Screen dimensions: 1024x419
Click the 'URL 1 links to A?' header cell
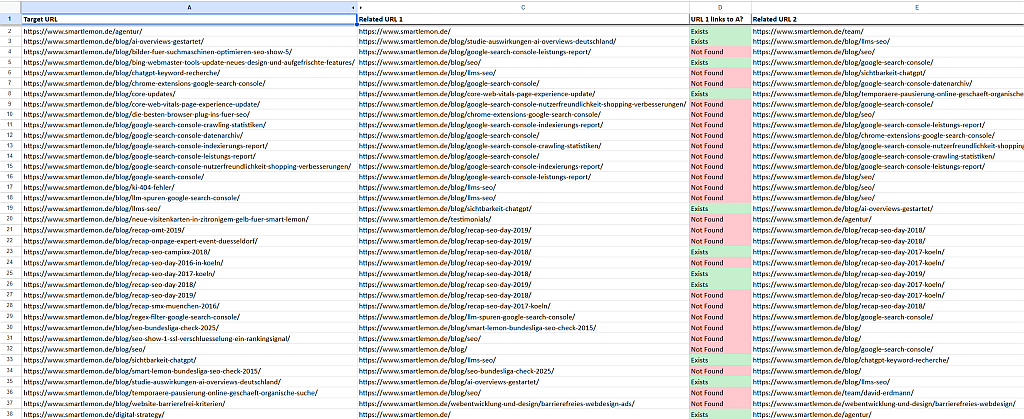[720, 20]
